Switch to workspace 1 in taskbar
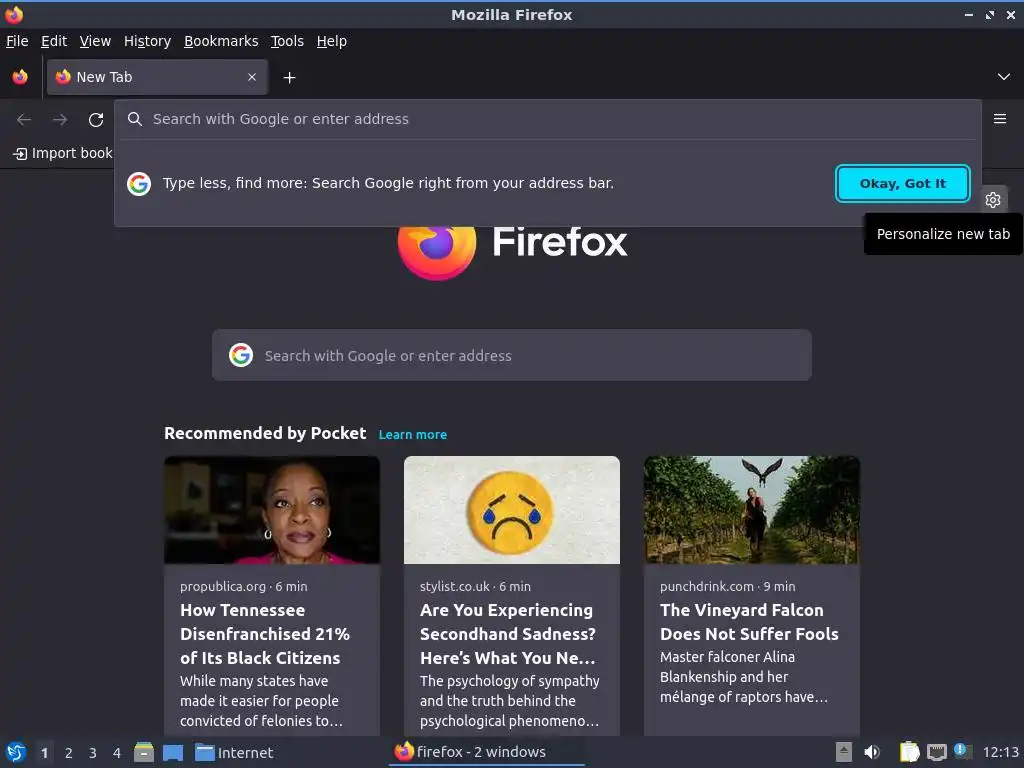 (x=44, y=753)
